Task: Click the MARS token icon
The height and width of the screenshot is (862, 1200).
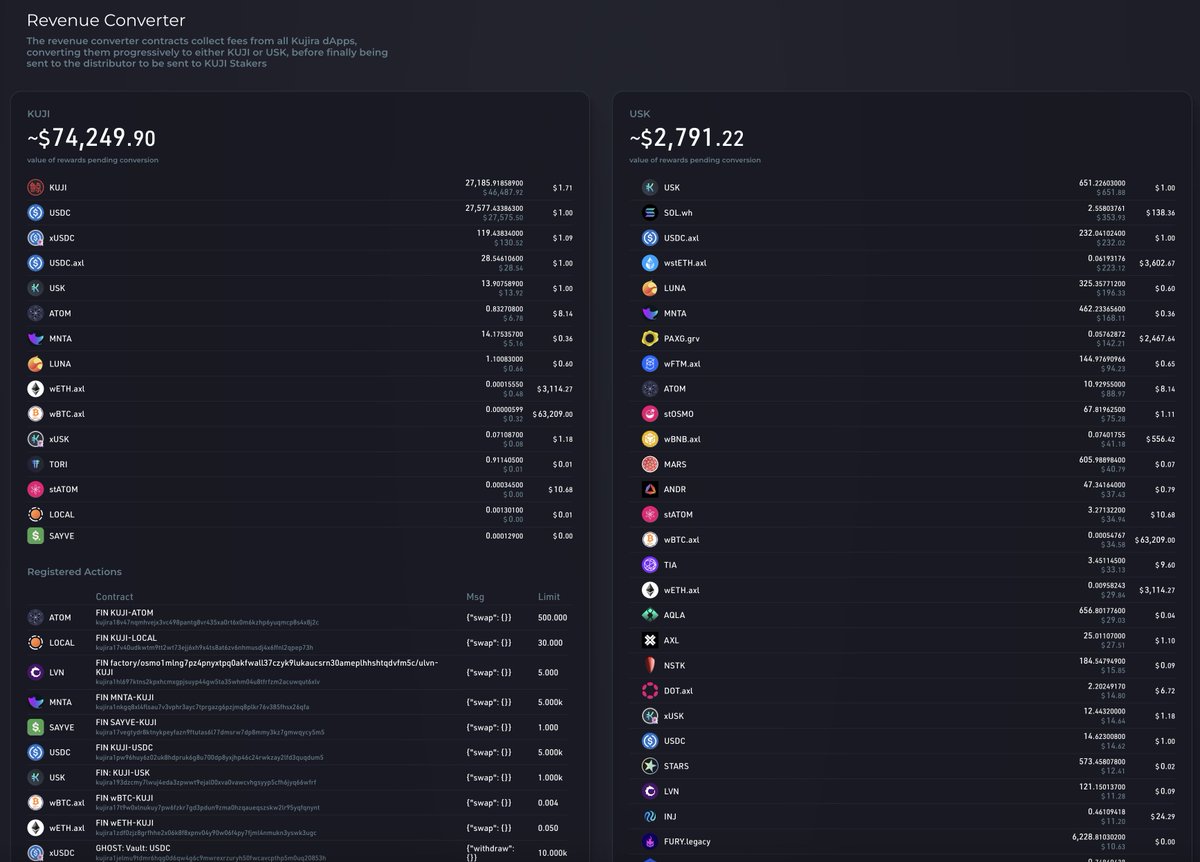Action: 649,464
